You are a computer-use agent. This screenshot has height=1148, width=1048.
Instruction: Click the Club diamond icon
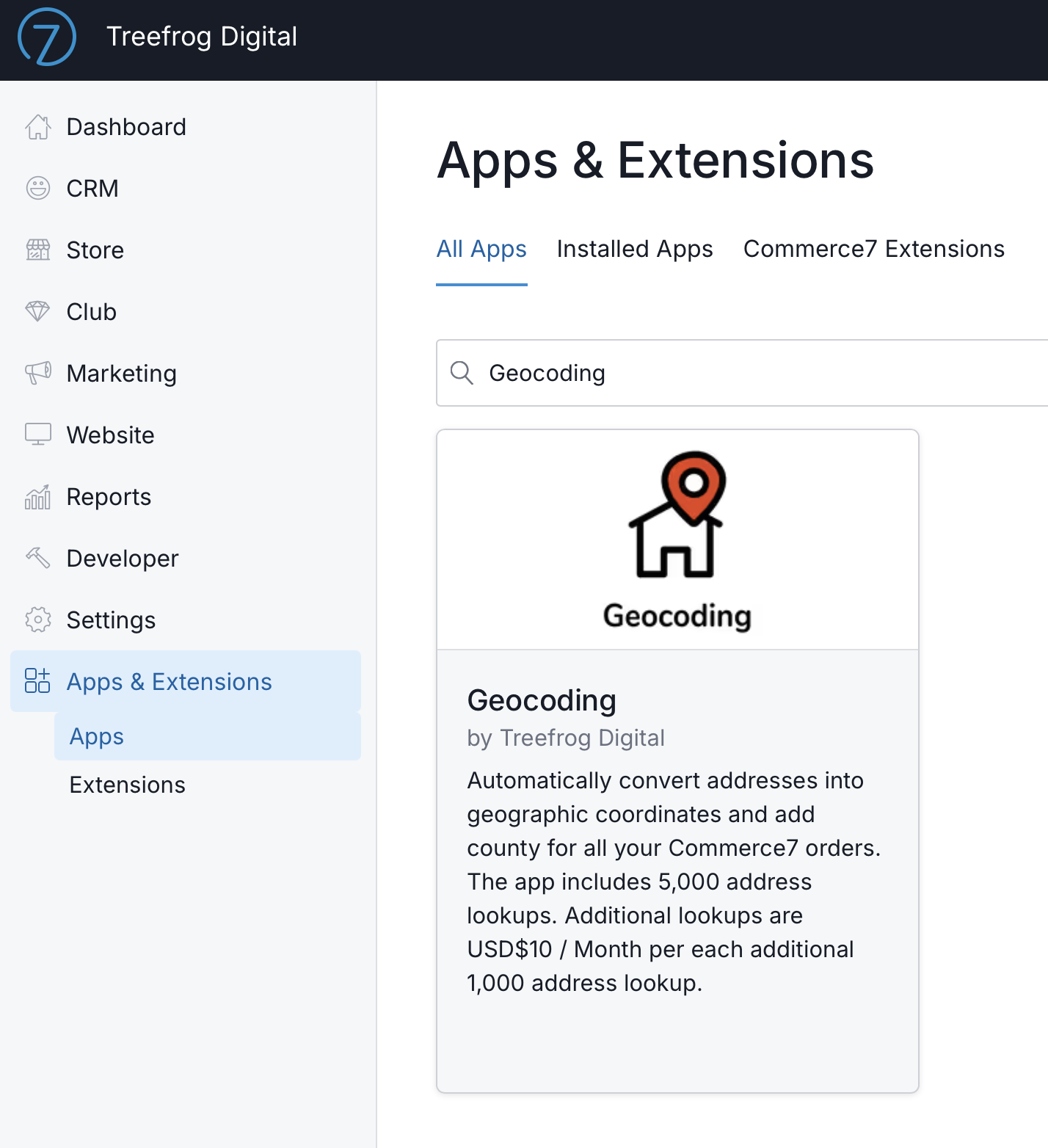pyautogui.click(x=38, y=312)
